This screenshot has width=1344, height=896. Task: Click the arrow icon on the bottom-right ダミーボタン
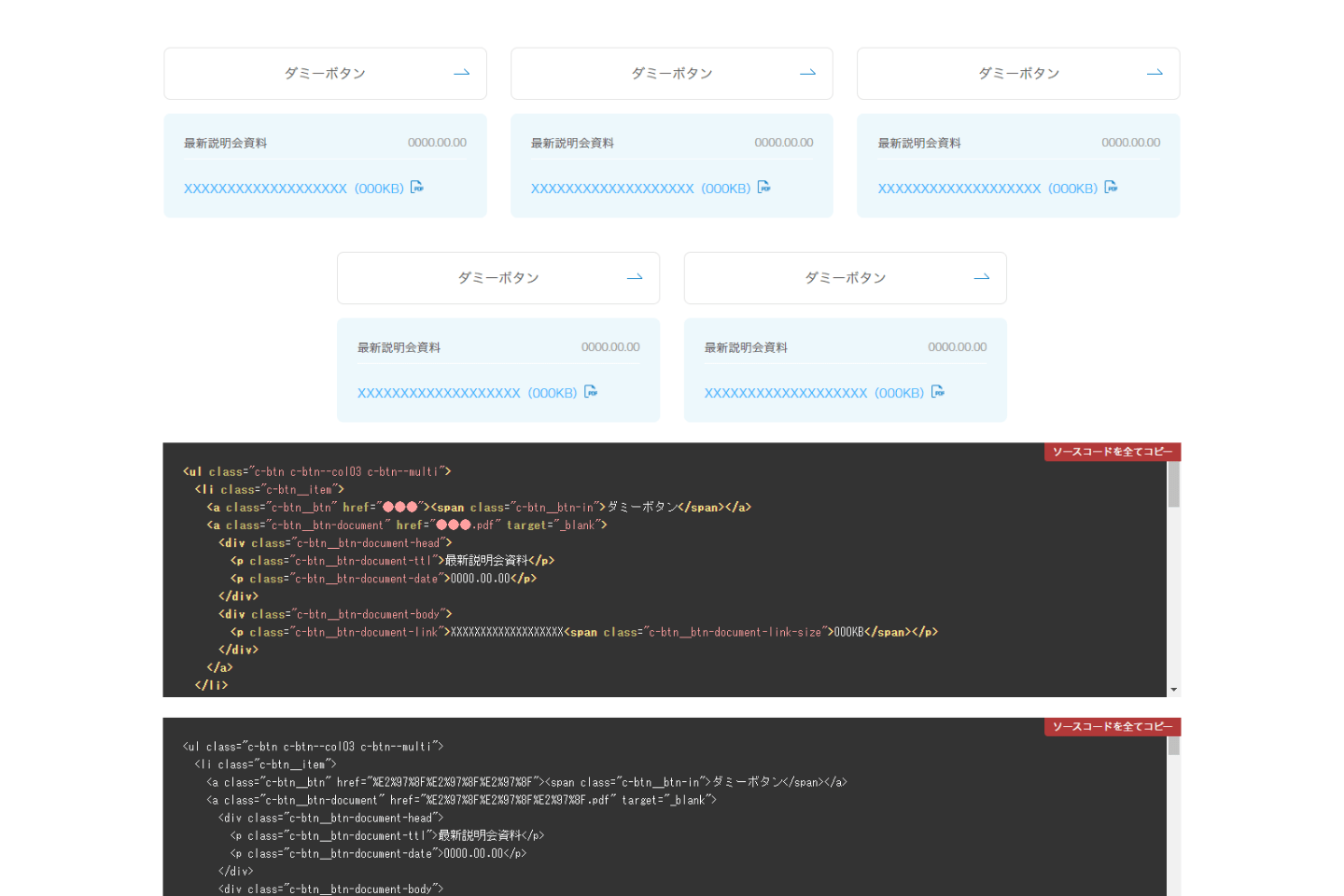981,277
